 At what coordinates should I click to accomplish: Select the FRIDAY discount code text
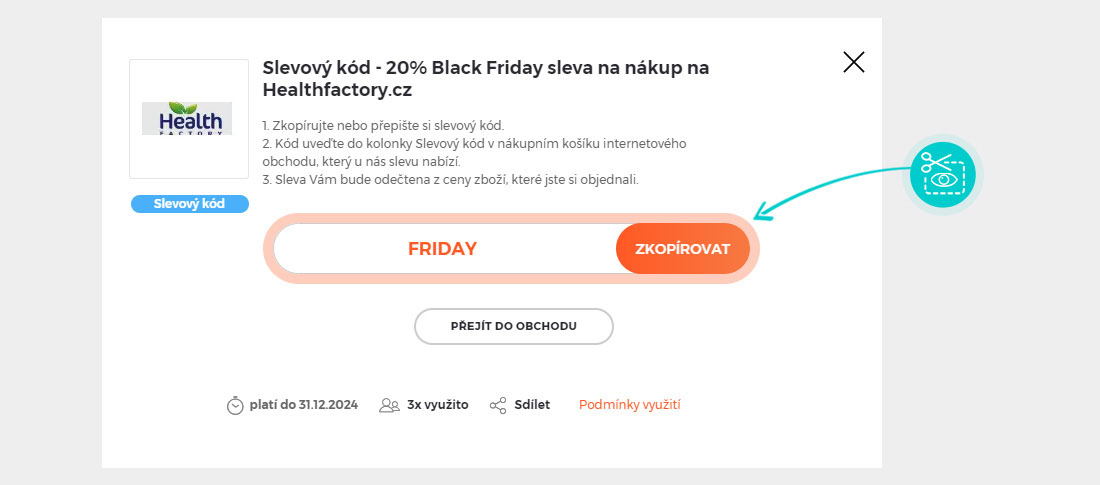[442, 249]
